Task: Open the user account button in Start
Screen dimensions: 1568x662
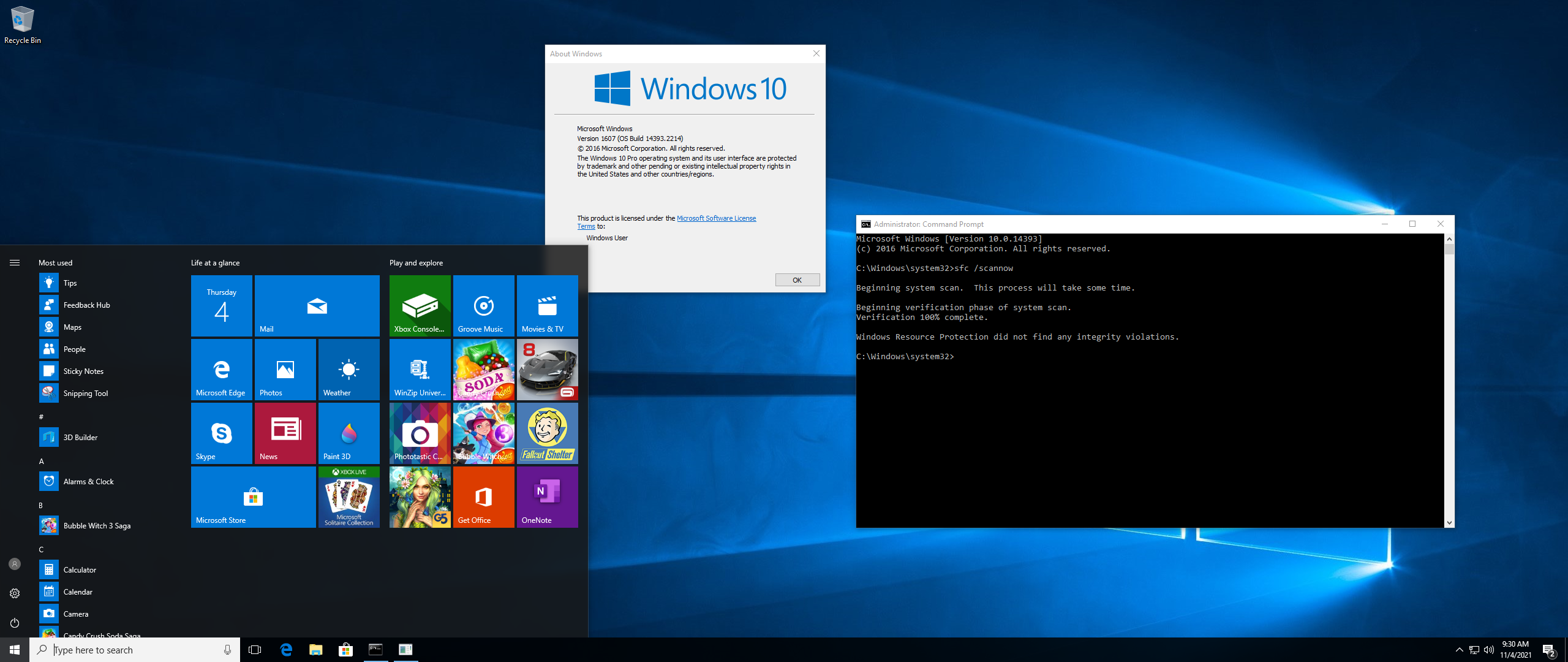Action: click(x=15, y=564)
